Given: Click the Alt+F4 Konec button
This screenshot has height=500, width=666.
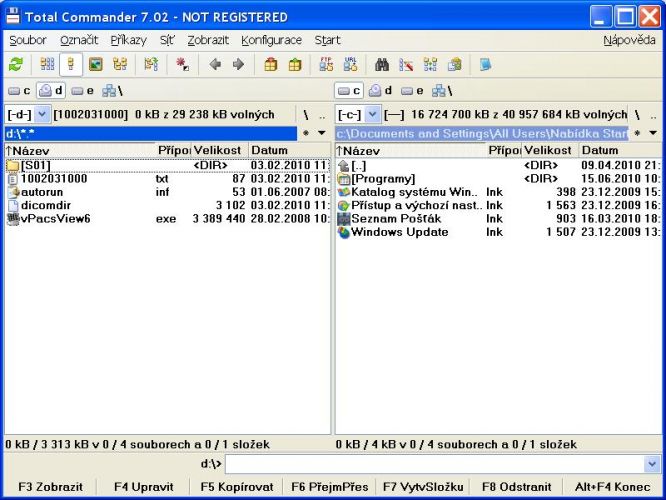Looking at the screenshot, I should click(612, 487).
